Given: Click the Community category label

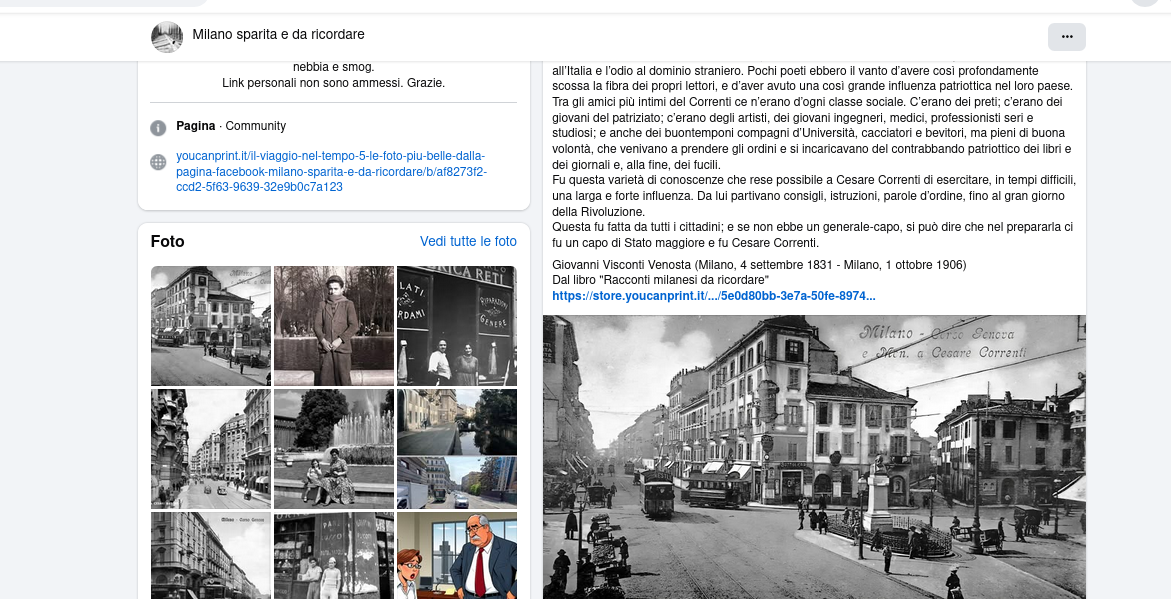Looking at the screenshot, I should pos(256,126).
